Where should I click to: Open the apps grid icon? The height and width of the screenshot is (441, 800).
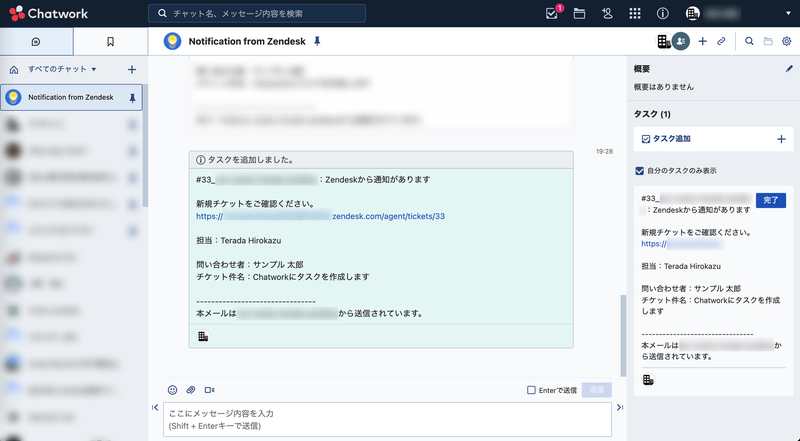click(635, 13)
